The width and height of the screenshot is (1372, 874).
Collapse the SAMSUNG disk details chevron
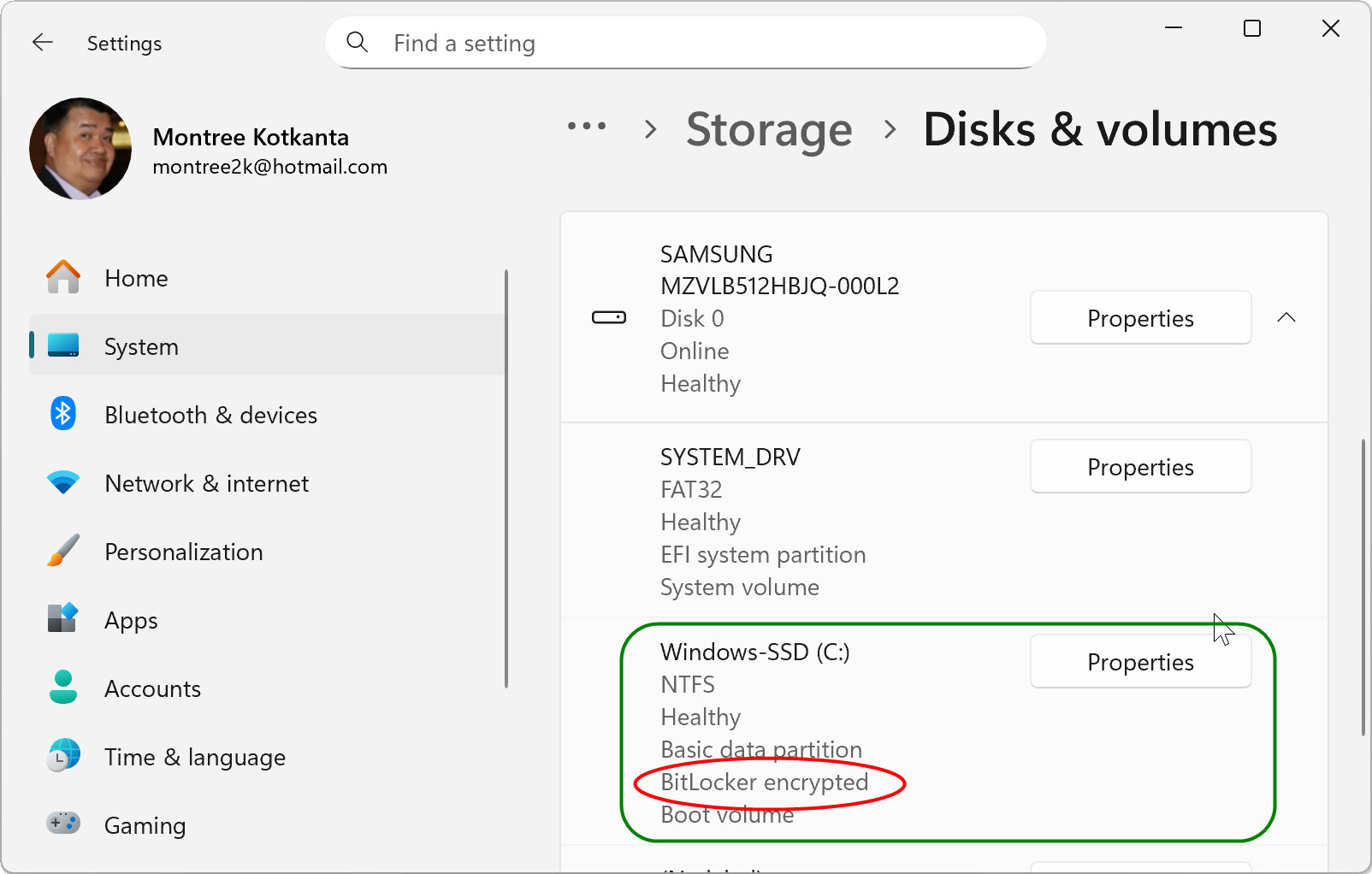point(1286,317)
